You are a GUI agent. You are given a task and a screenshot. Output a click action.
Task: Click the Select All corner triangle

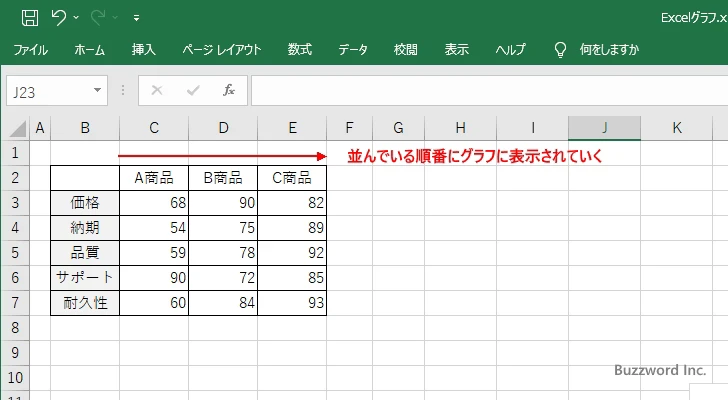(x=16, y=128)
